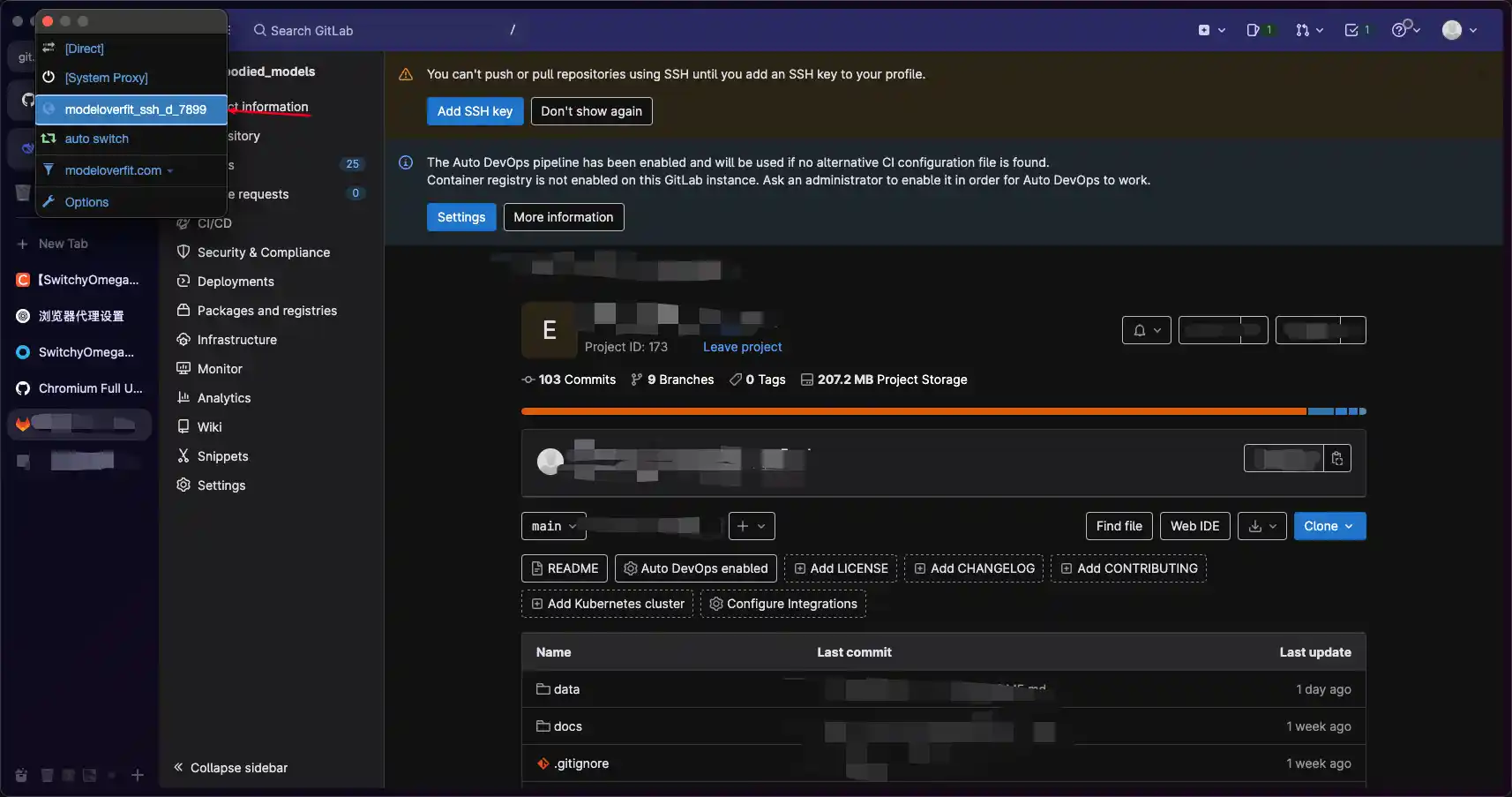Open Deployments in the sidebar
Image resolution: width=1512 pixels, height=797 pixels.
pyautogui.click(x=236, y=282)
